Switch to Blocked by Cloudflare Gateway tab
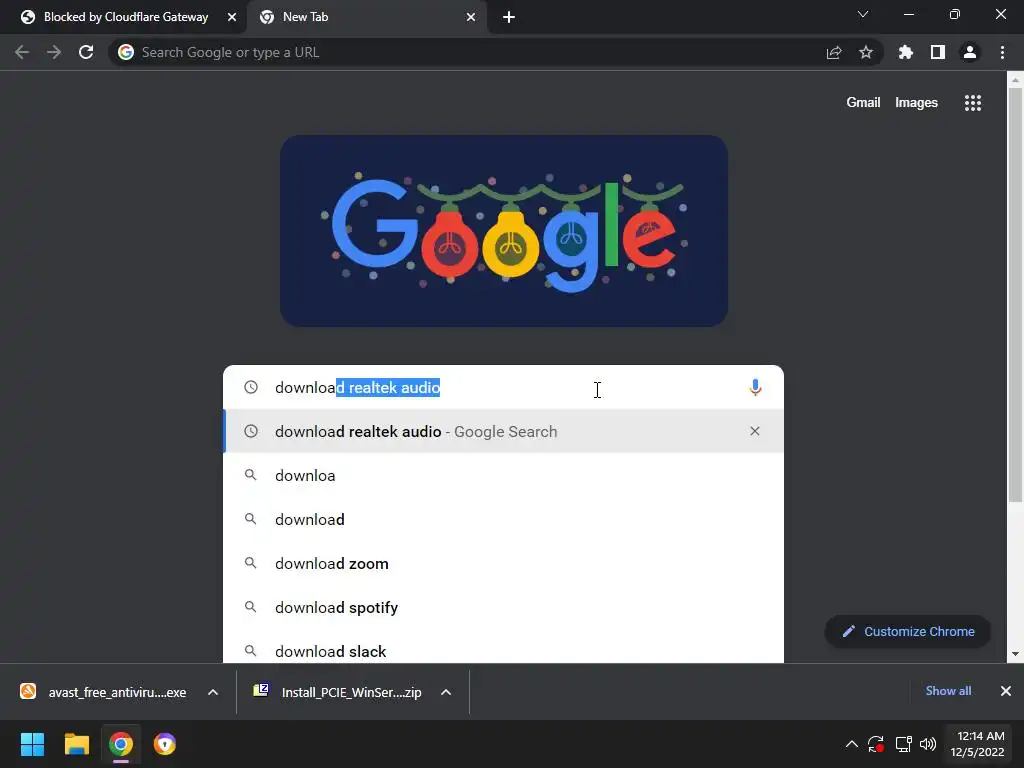The width and height of the screenshot is (1024, 768). 124,17
